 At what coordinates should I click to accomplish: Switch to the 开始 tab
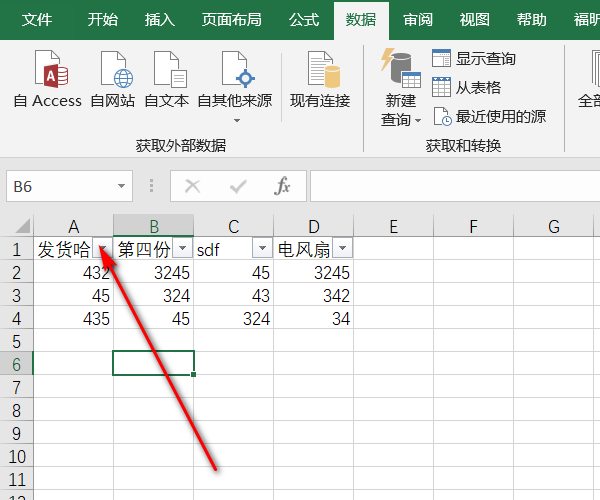tap(103, 20)
